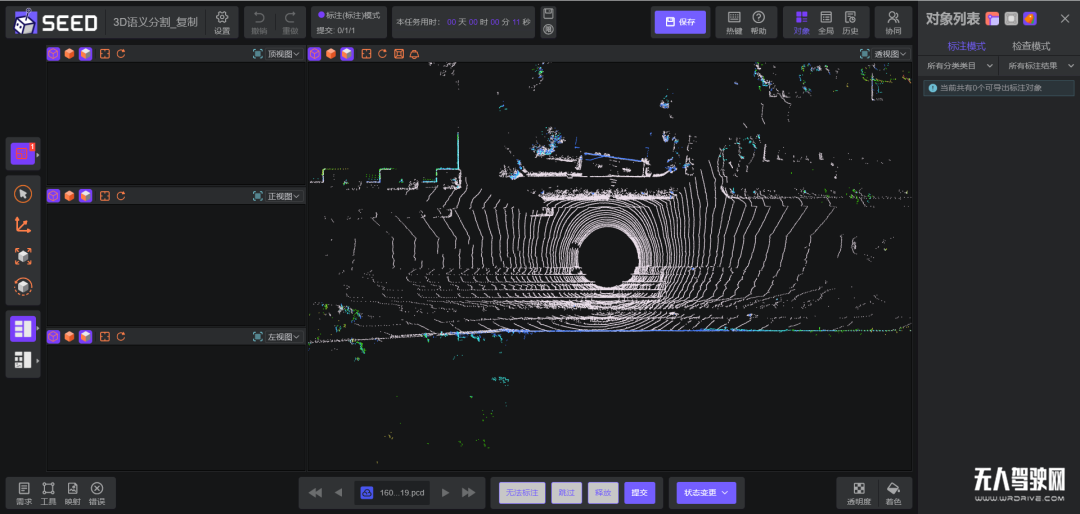Screen dimensions: 1080x514
Task: Toggle the bell icon in perspective view toolbar
Action: tap(414, 54)
